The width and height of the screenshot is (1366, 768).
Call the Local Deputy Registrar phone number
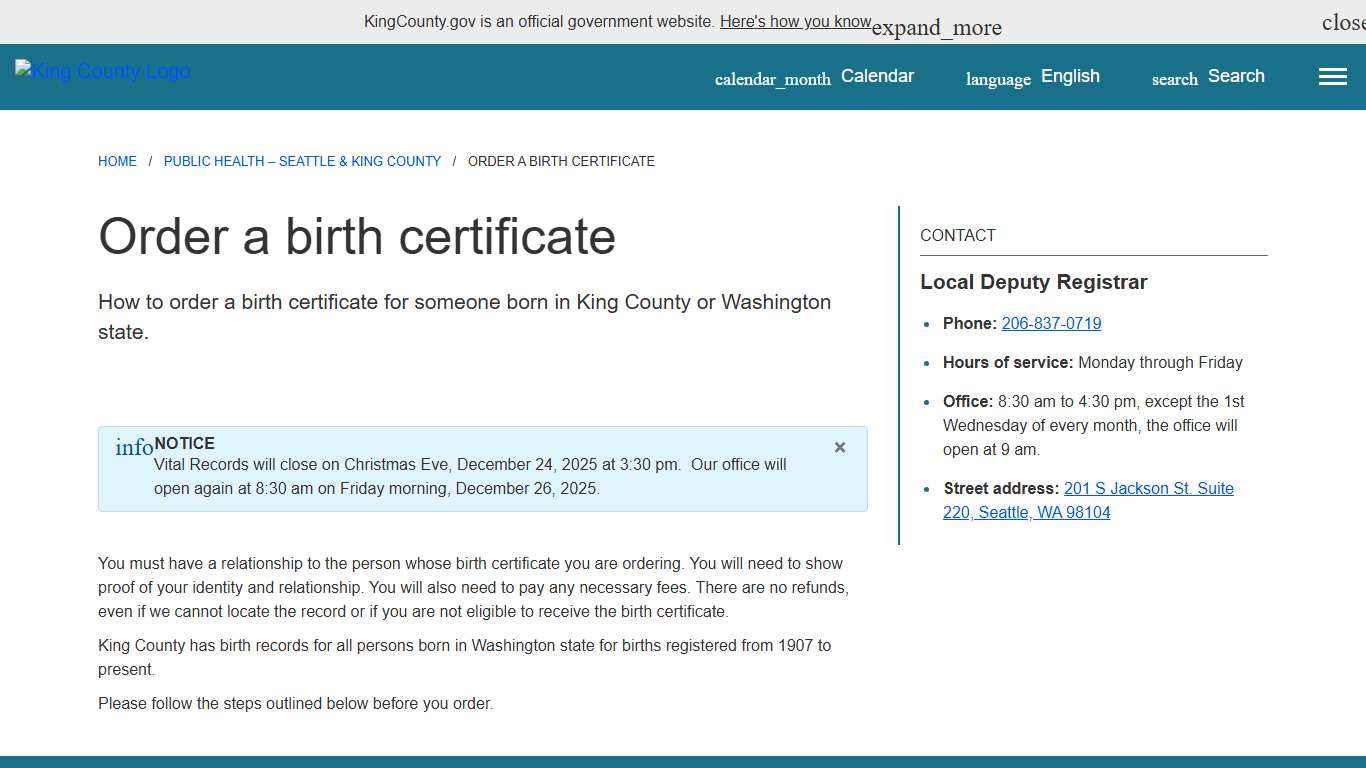coord(1051,323)
